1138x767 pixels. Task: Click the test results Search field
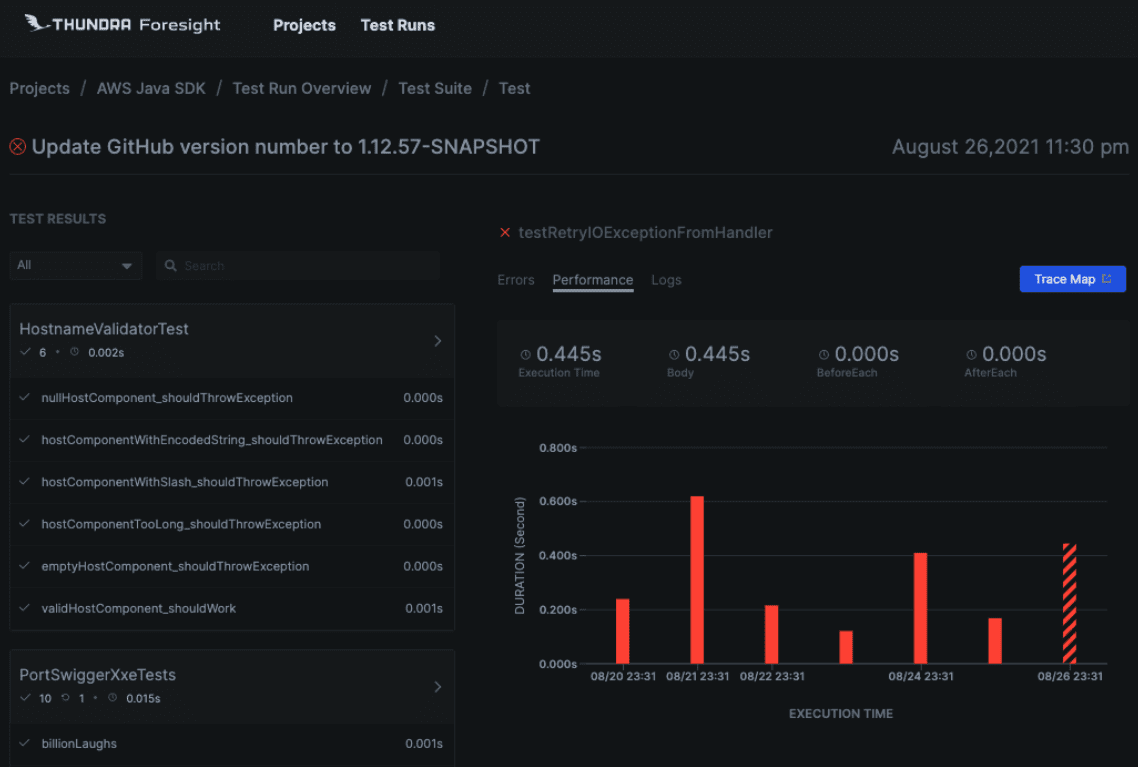tap(298, 266)
